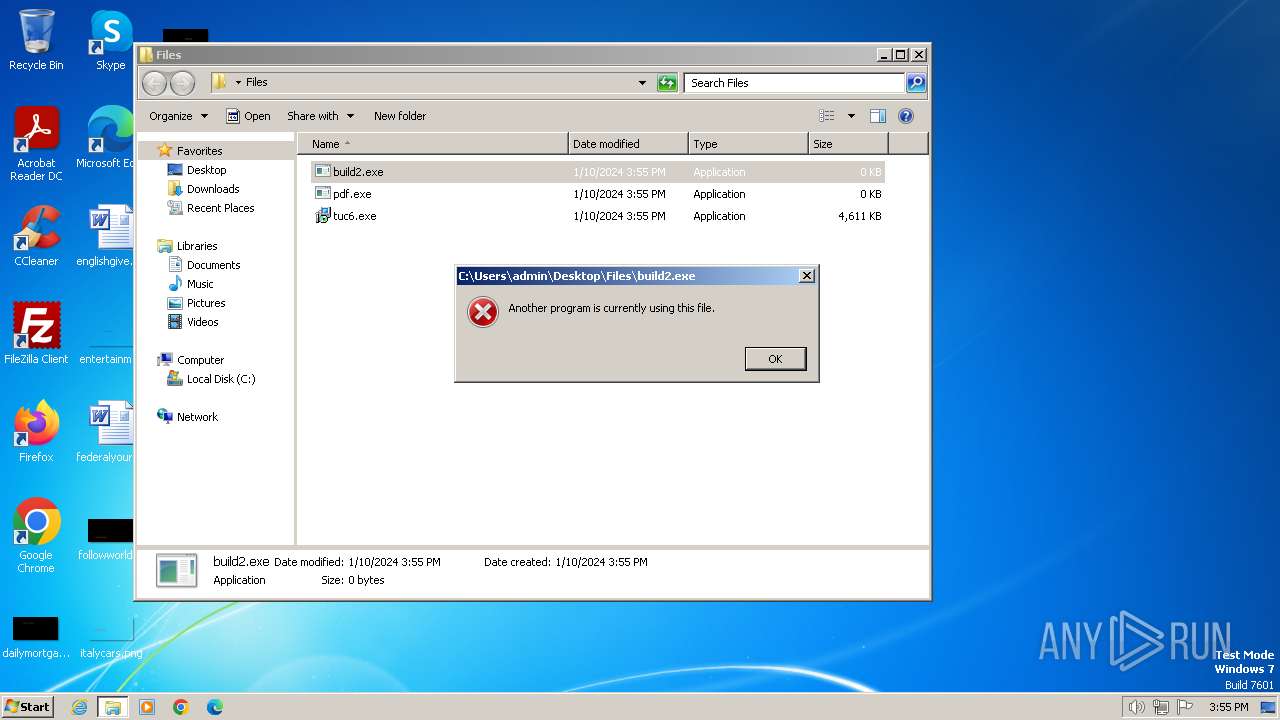Click the Open toolbar button
Viewport: 1280px width, 720px height.
[248, 116]
